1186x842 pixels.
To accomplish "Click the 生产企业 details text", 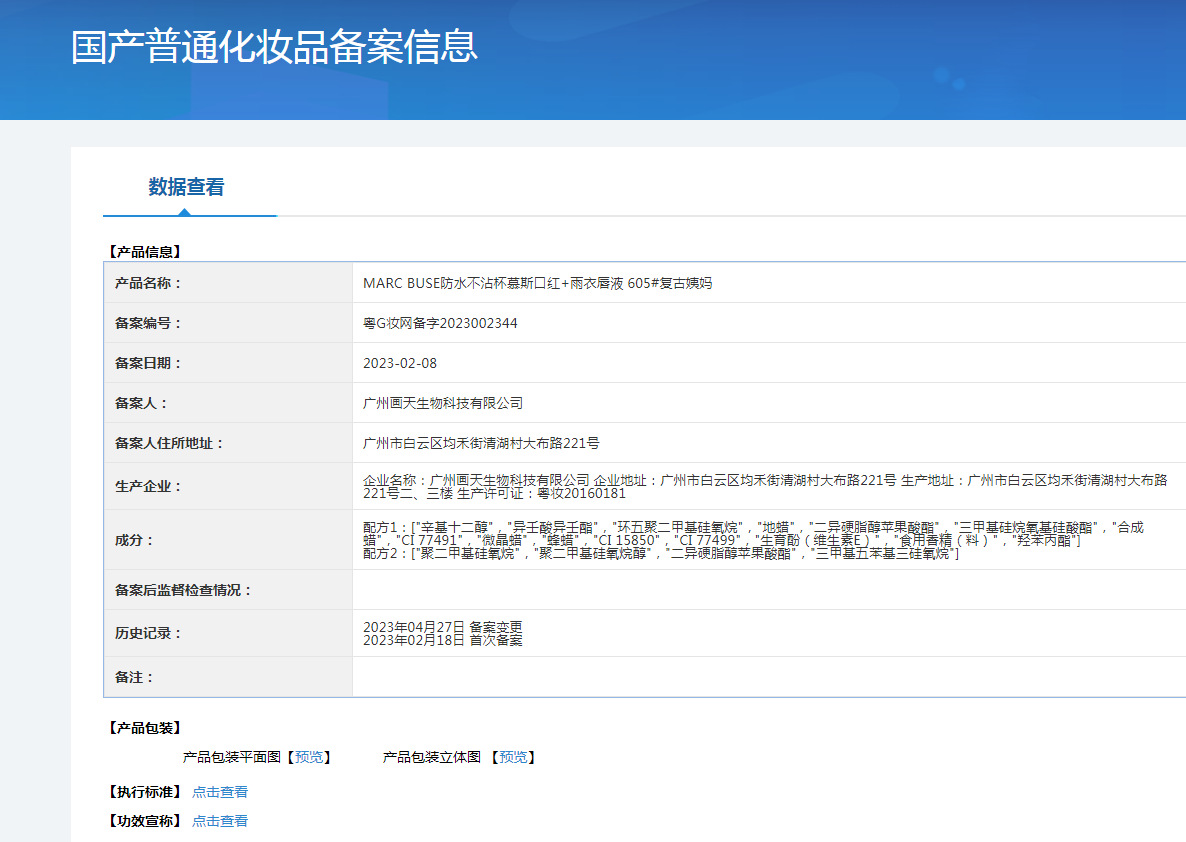I will click(x=765, y=486).
